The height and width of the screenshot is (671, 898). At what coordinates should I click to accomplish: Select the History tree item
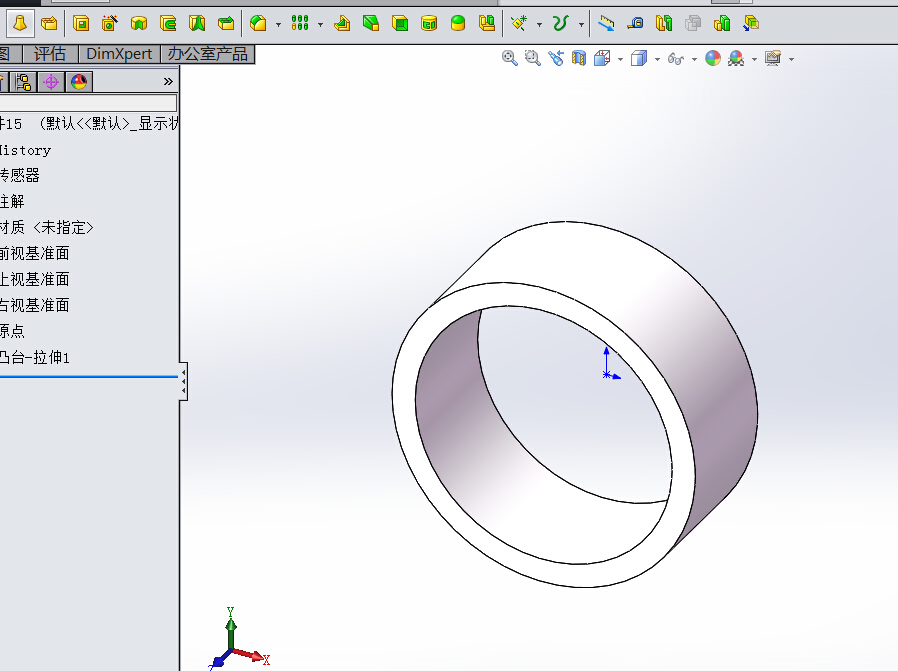(x=25, y=150)
